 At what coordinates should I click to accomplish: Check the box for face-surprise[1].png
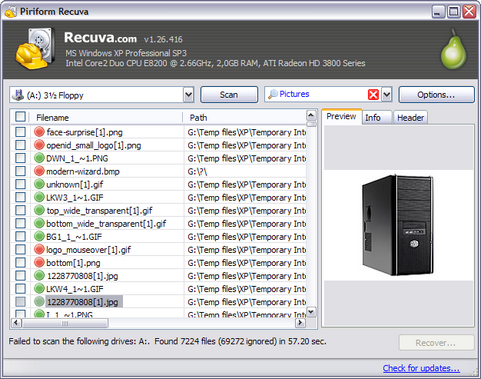[x=20, y=132]
